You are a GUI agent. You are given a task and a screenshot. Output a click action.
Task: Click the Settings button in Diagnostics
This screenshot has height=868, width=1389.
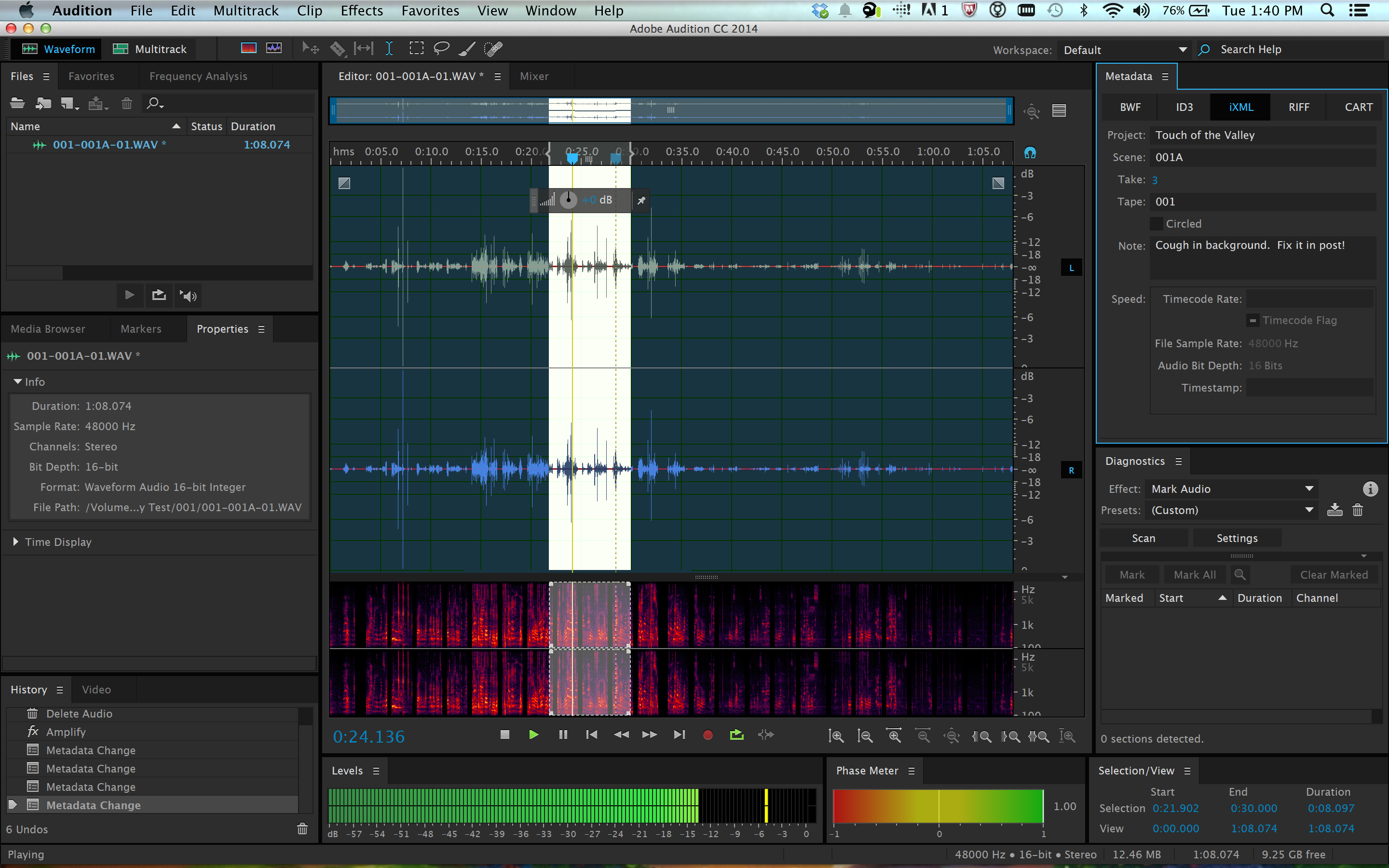point(1237,539)
